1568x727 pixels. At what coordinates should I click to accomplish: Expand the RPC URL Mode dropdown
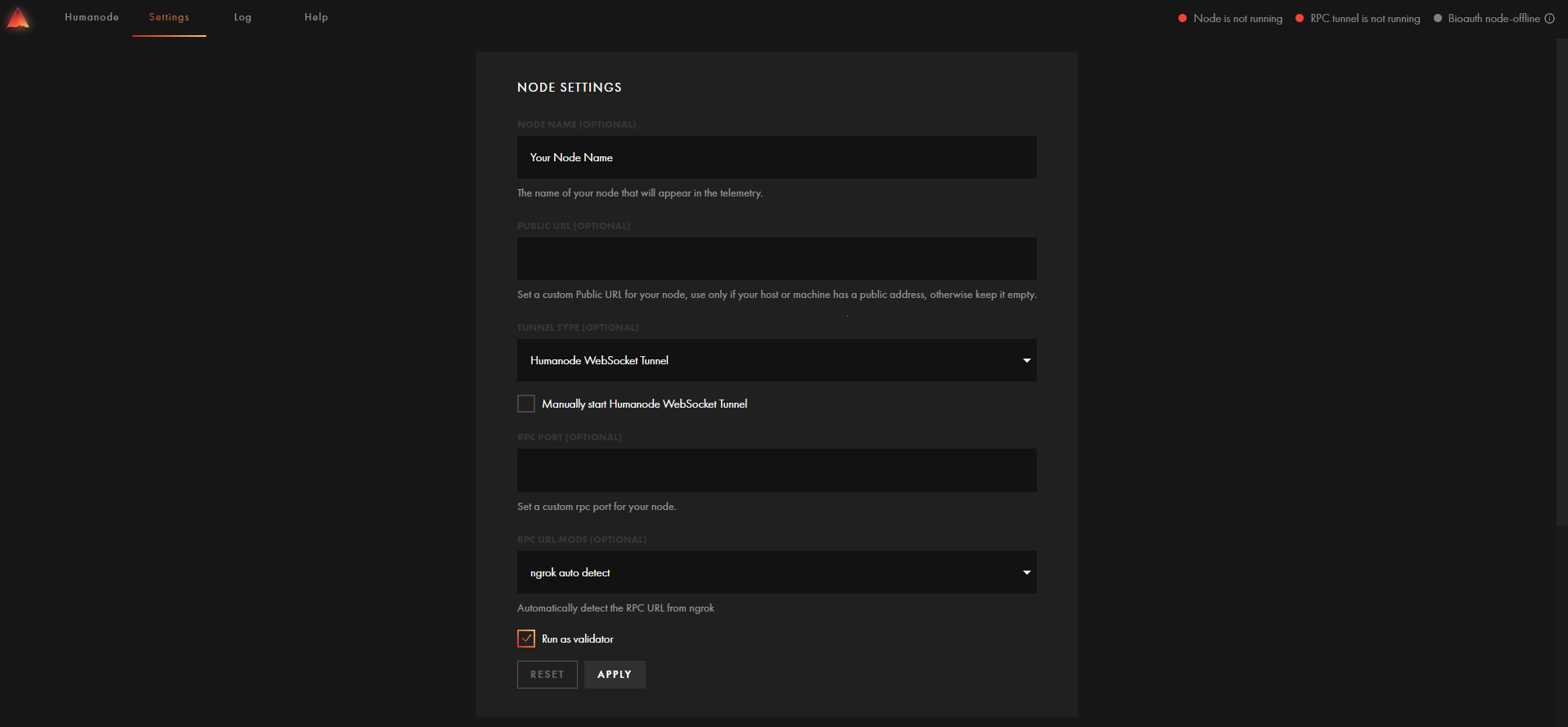coord(777,572)
